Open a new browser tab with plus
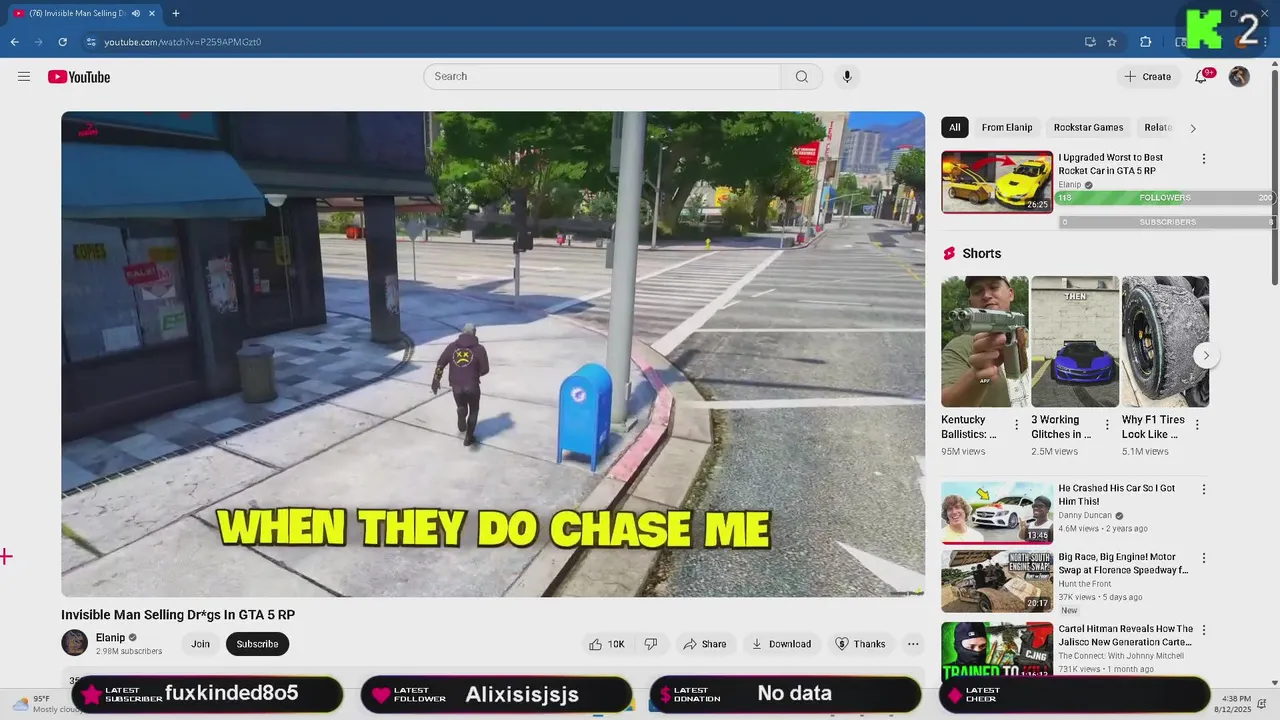The width and height of the screenshot is (1280, 720). (x=176, y=13)
